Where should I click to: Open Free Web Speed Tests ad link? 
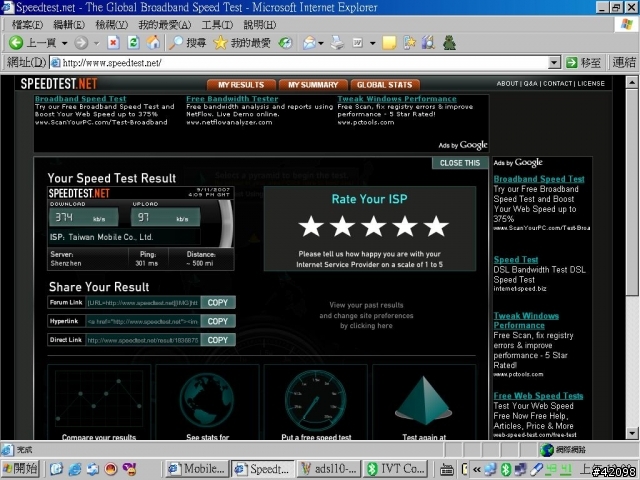coord(538,396)
